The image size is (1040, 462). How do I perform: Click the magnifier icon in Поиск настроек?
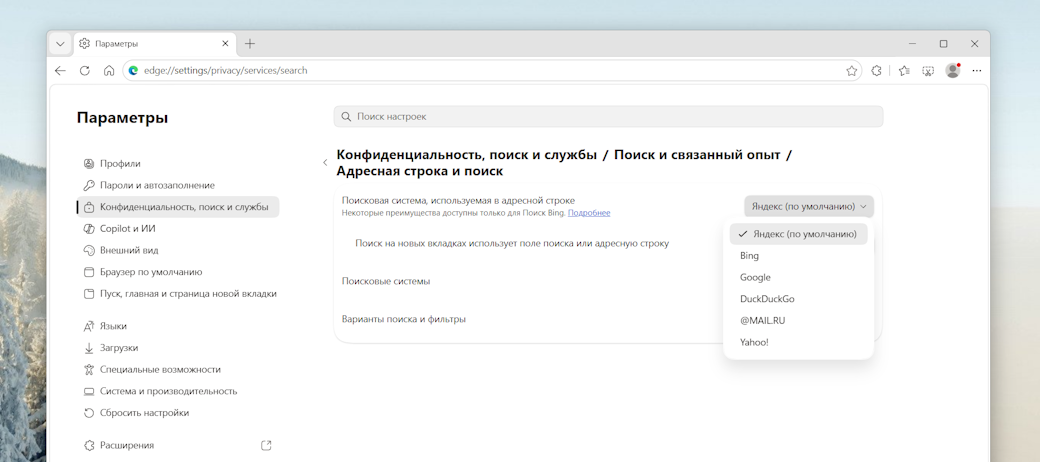346,117
